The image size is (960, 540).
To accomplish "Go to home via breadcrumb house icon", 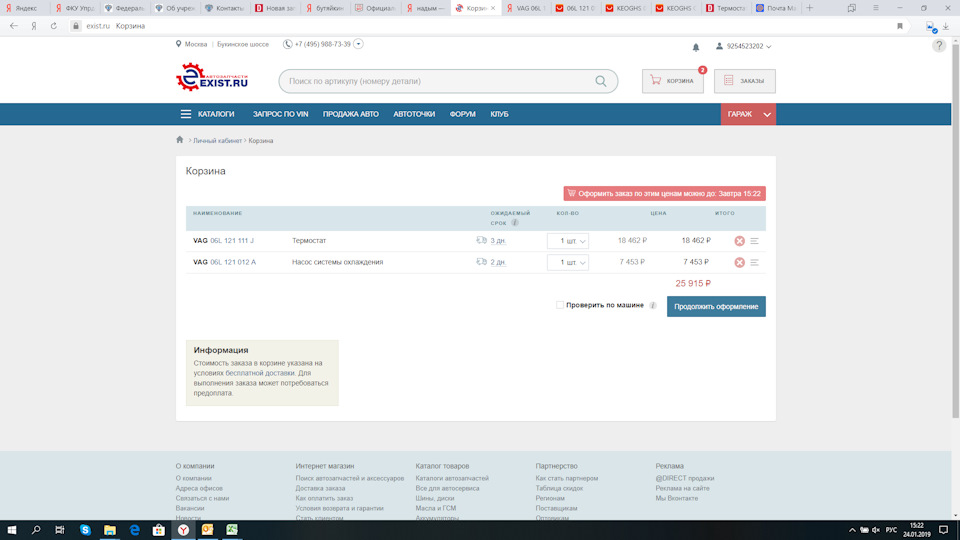I will pos(179,140).
